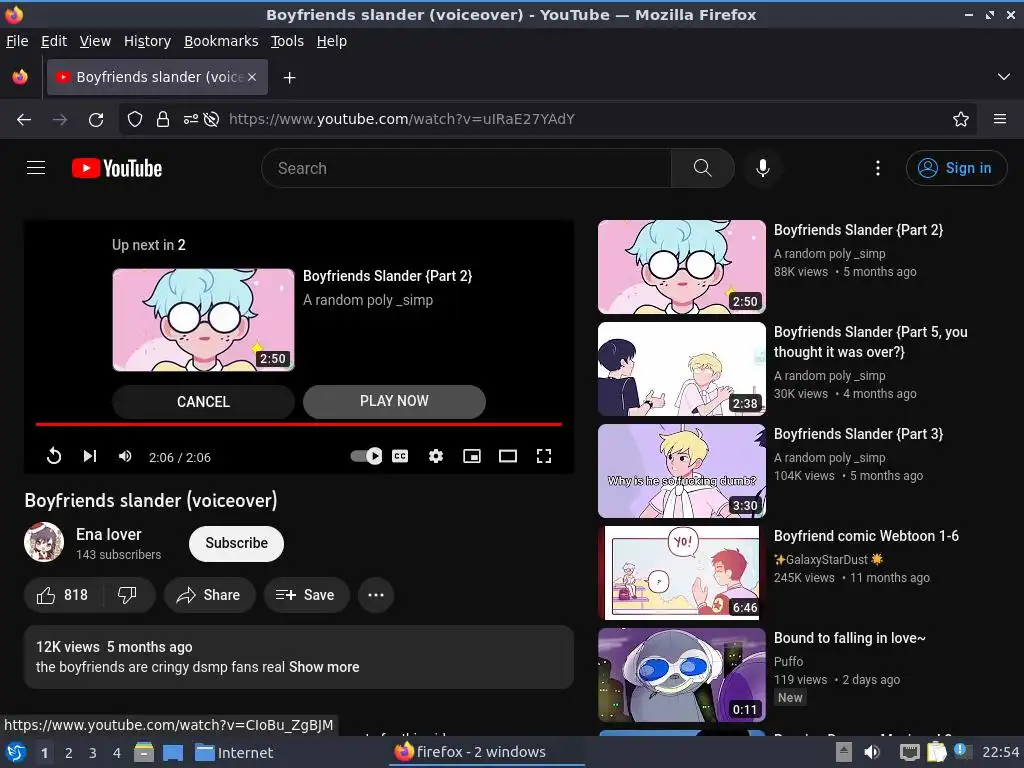The image size is (1024, 768).
Task: Open the Bookmarks menu
Action: [221, 41]
